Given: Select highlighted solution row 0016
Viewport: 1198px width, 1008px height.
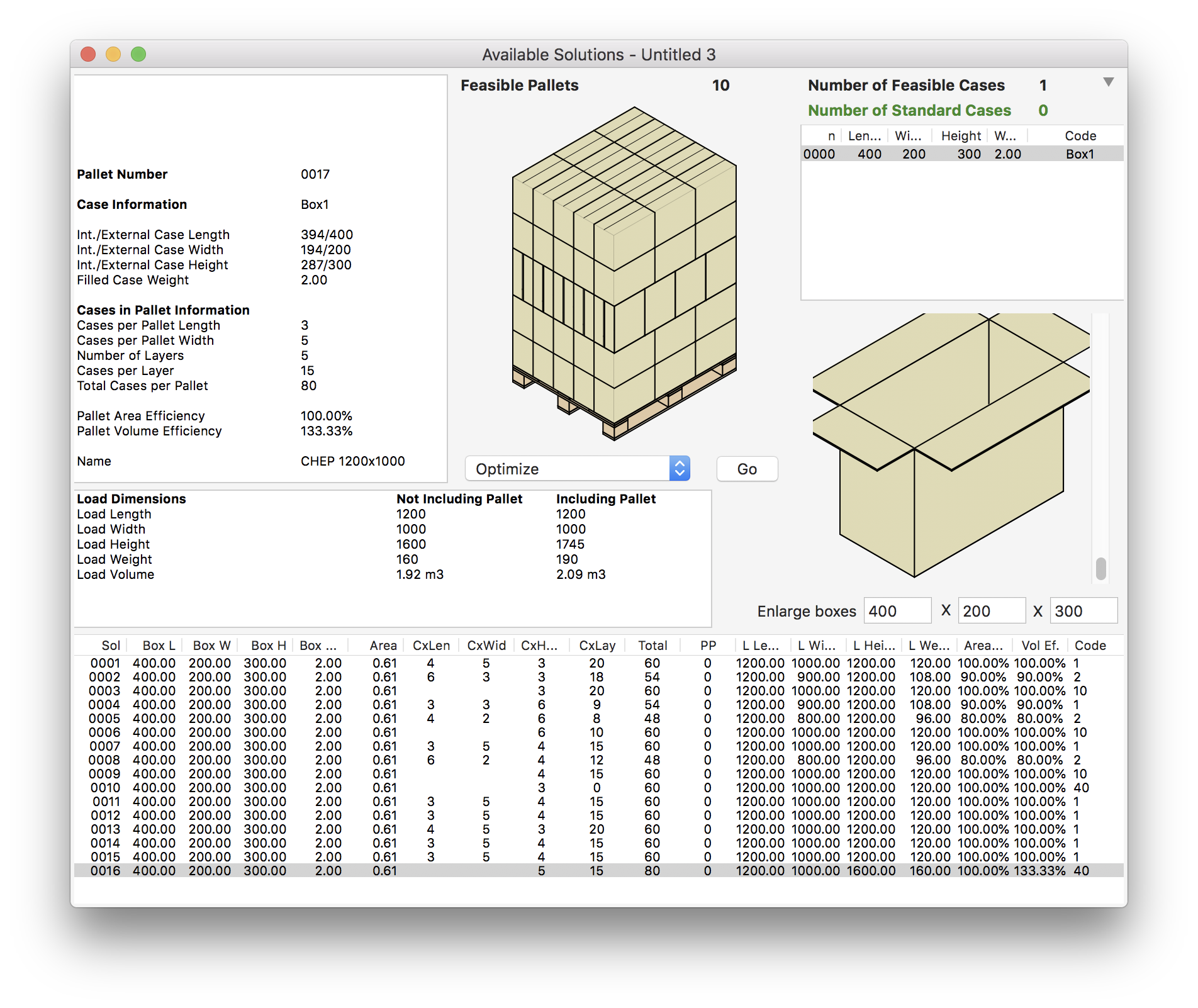Looking at the screenshot, I should 598,871.
